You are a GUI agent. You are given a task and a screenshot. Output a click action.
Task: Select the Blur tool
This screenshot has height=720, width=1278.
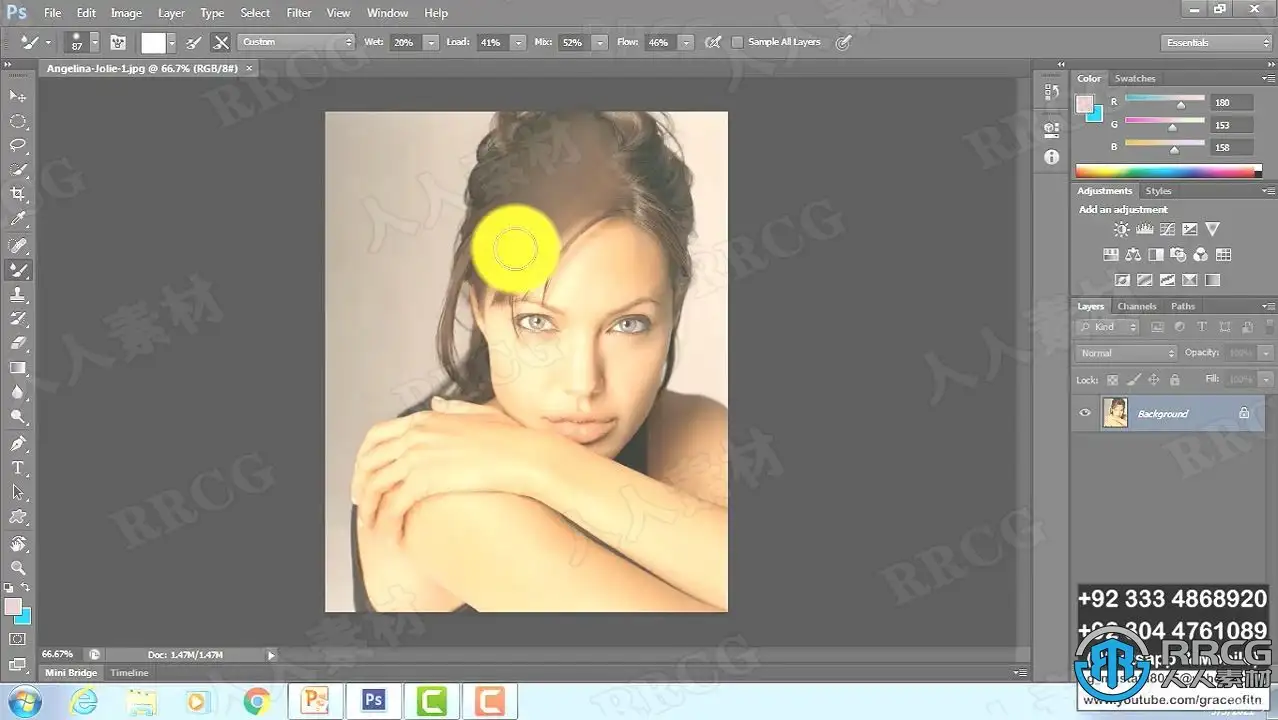[x=18, y=393]
